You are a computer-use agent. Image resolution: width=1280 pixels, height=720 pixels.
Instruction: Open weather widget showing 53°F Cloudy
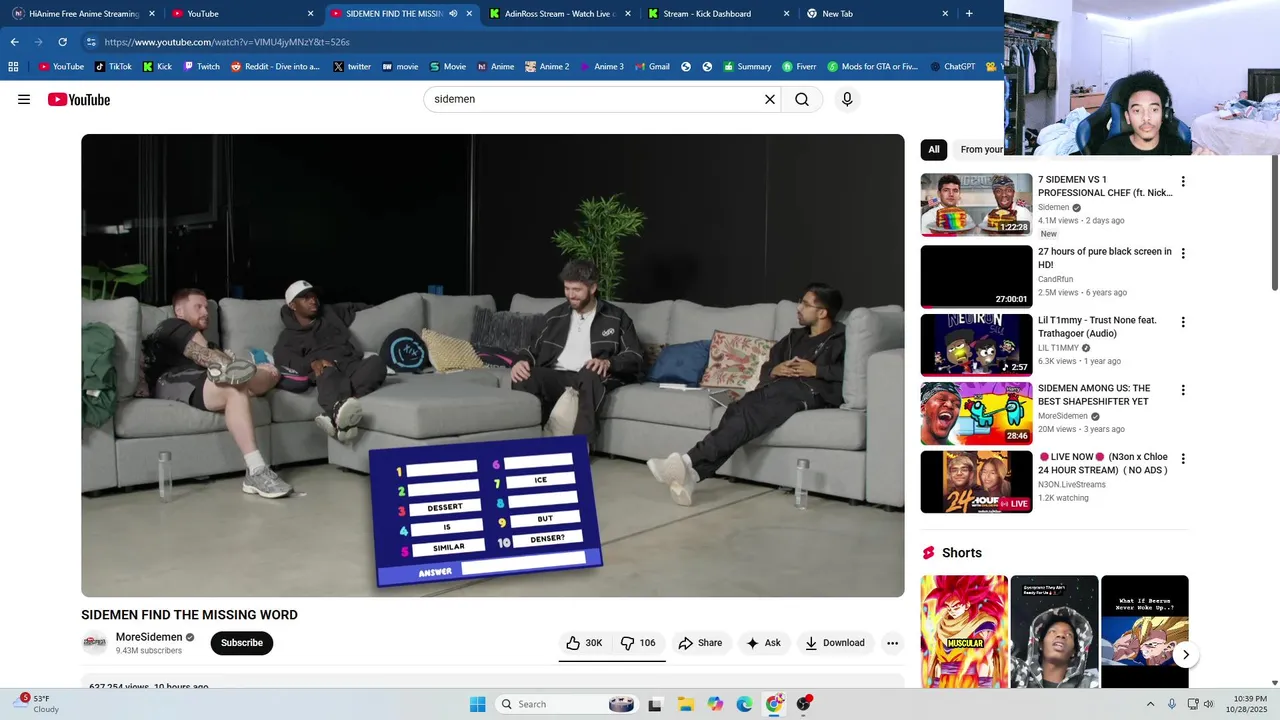click(38, 704)
